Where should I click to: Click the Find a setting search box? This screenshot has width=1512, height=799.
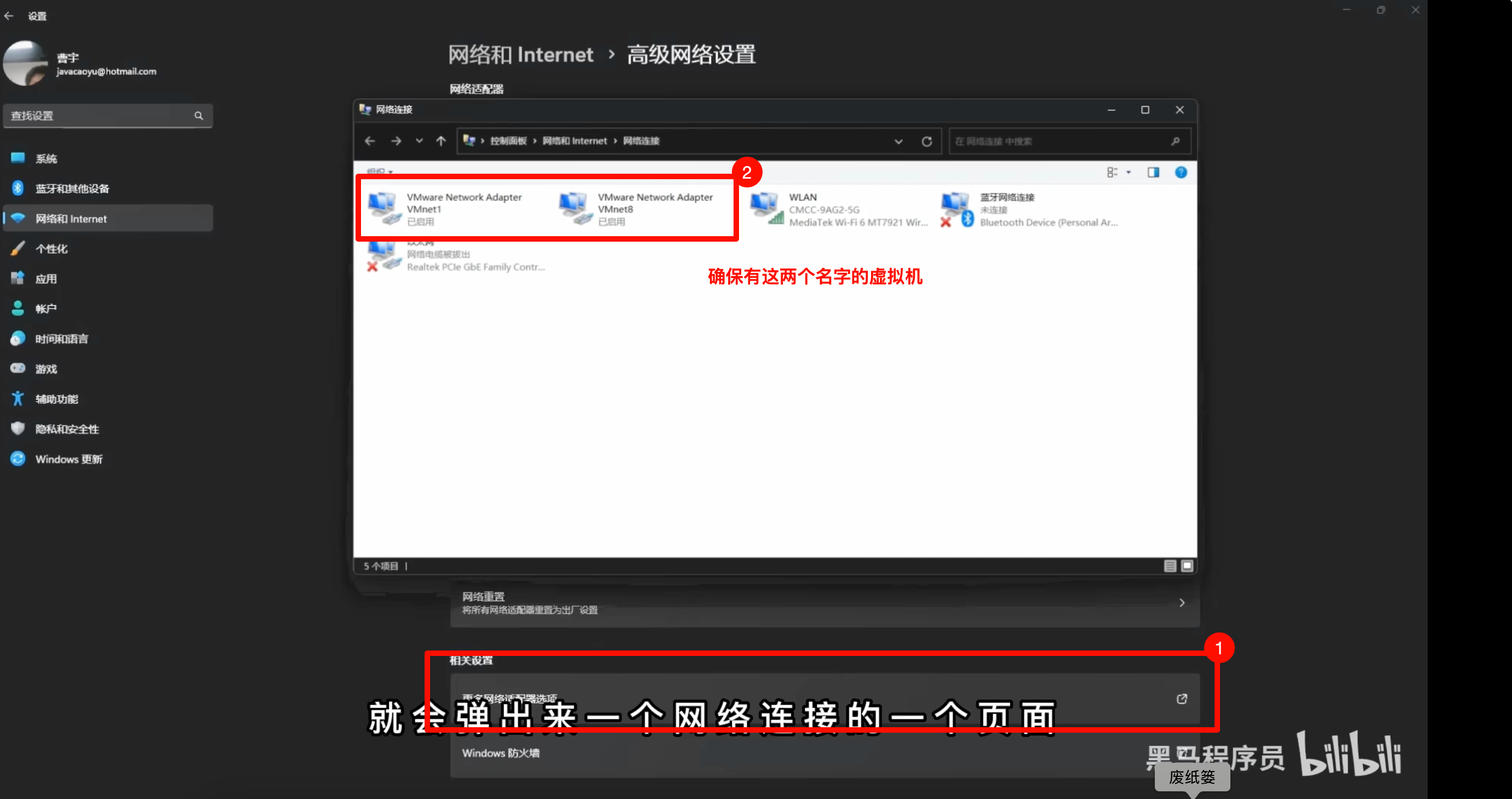pos(100,116)
